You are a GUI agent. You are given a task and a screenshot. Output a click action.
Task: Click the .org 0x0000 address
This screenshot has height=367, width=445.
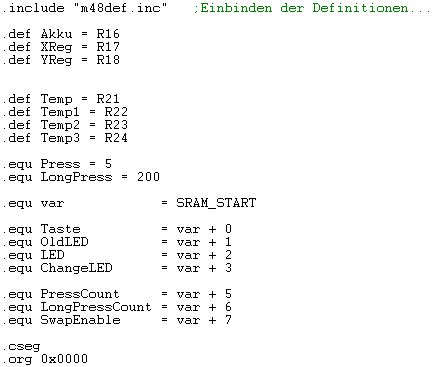click(64, 359)
